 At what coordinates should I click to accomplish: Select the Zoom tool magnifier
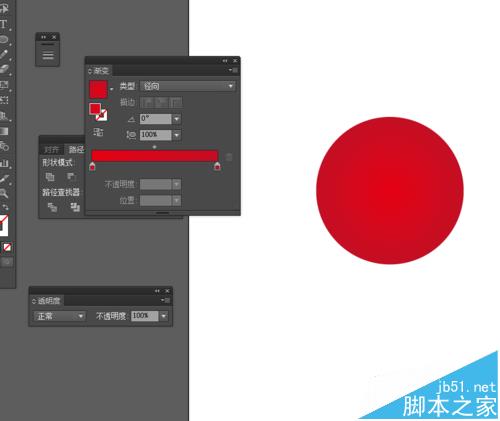[x=4, y=193]
